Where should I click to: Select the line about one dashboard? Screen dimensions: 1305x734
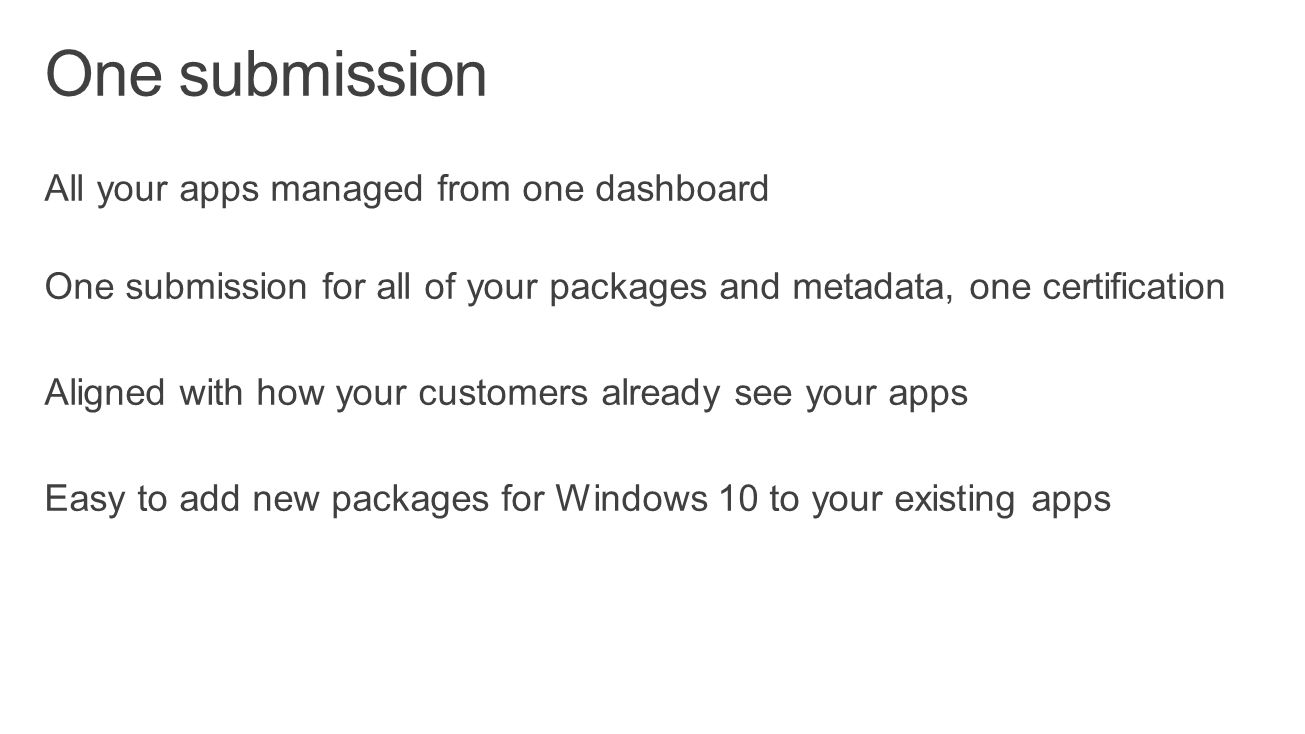click(407, 189)
